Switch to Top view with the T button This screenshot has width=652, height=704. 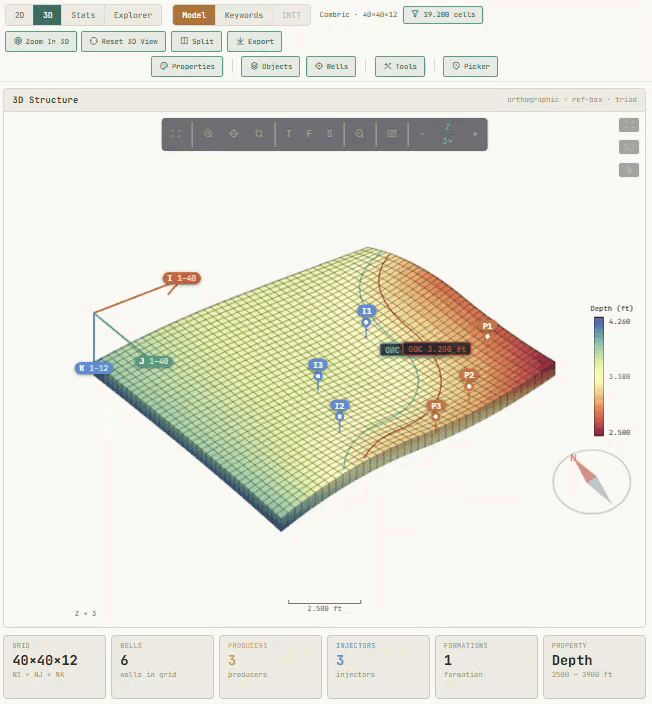(x=289, y=134)
